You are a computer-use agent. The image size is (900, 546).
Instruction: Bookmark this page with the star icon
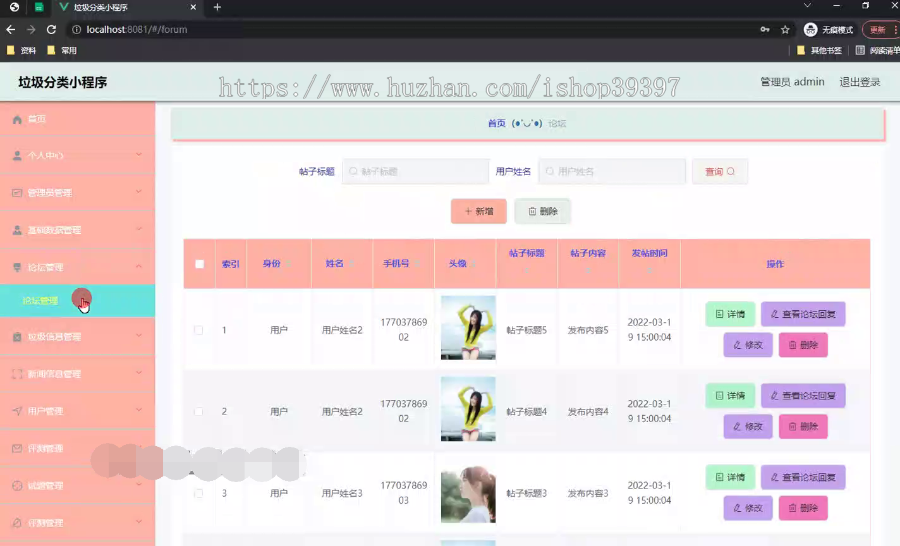(x=785, y=29)
